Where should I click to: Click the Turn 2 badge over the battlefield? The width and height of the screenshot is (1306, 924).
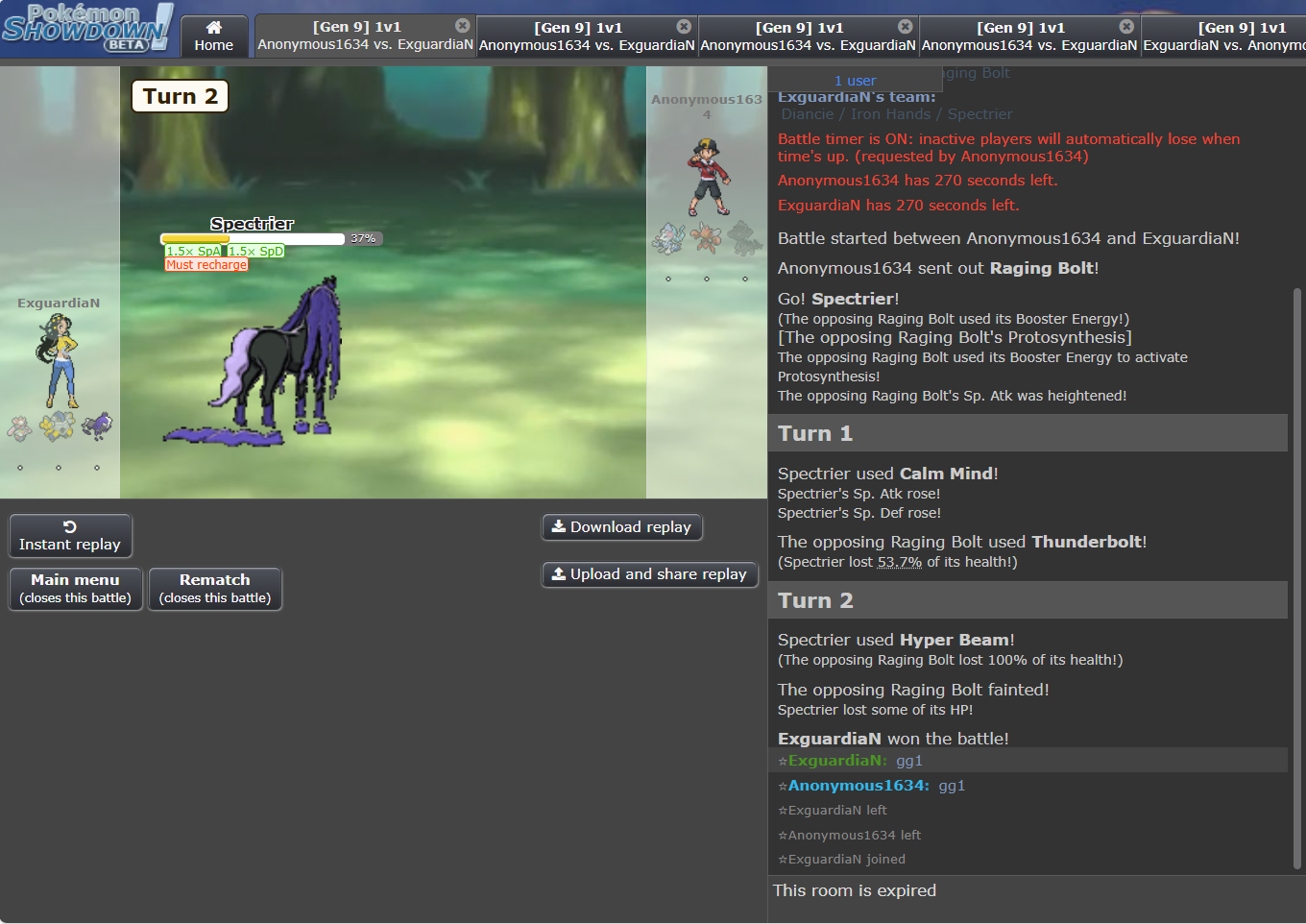[x=180, y=96]
